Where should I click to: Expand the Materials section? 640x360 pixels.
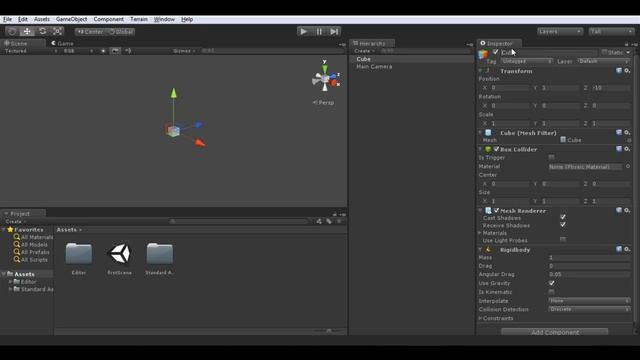480,233
